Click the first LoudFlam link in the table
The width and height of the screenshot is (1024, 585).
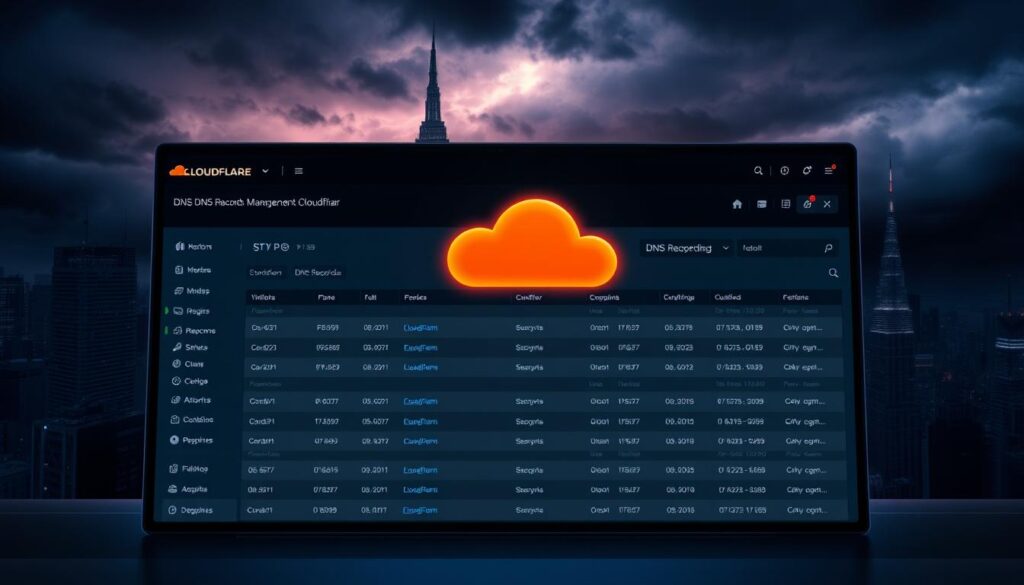click(x=420, y=327)
